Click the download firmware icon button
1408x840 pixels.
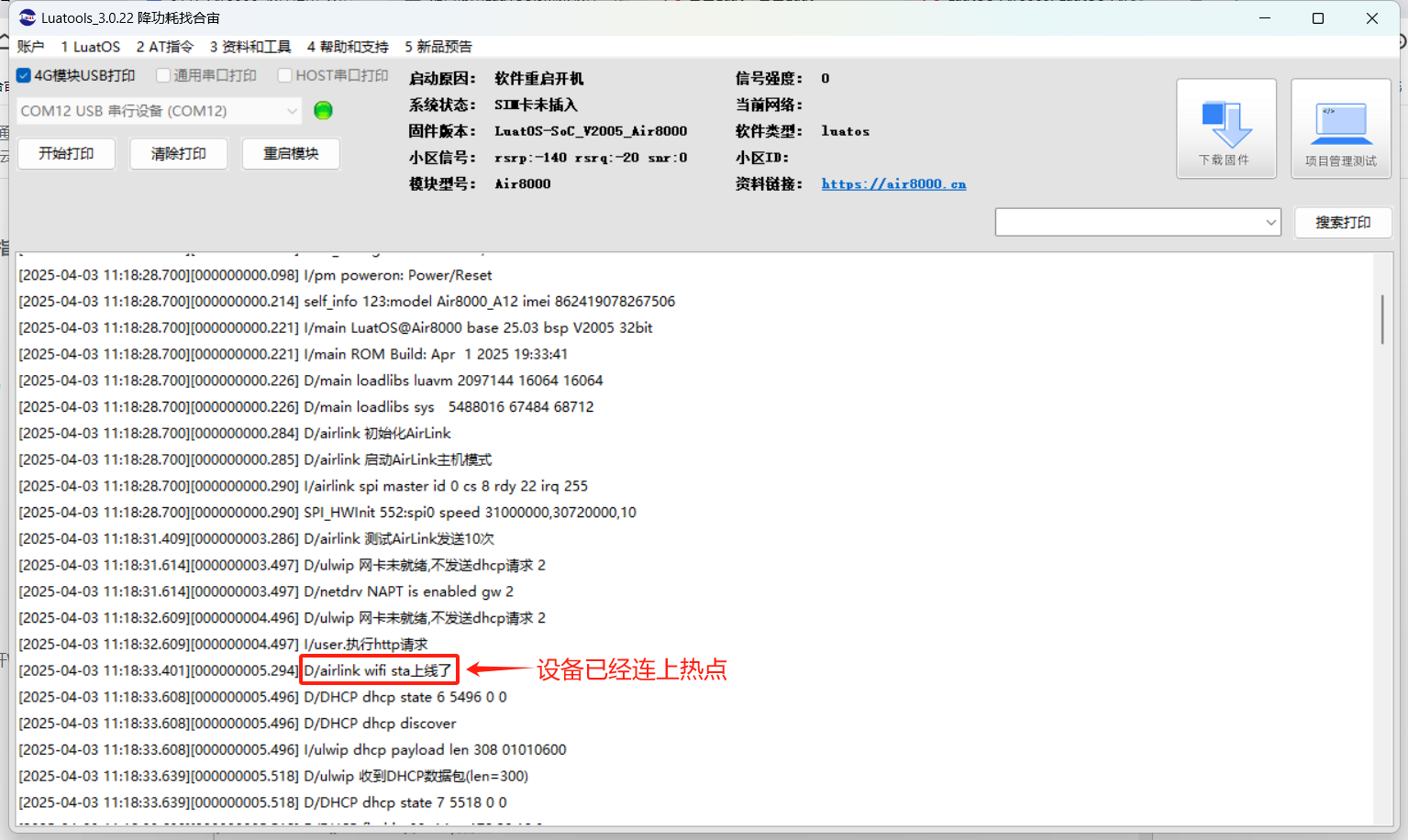(1225, 128)
